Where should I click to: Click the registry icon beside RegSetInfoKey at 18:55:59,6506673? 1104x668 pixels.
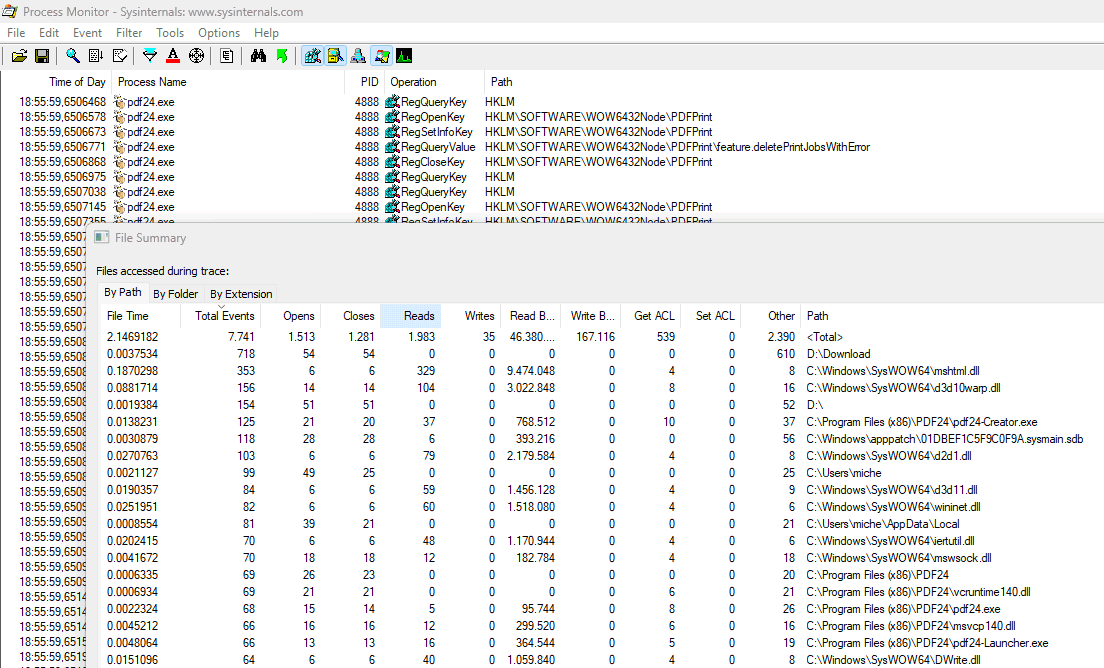tap(392, 132)
